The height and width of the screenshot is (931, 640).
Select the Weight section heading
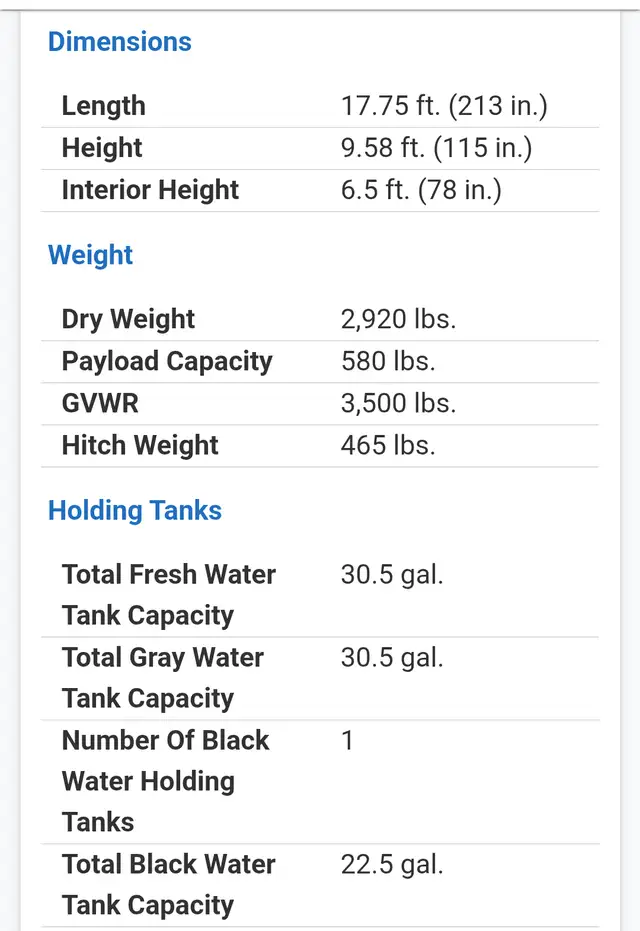(90, 255)
